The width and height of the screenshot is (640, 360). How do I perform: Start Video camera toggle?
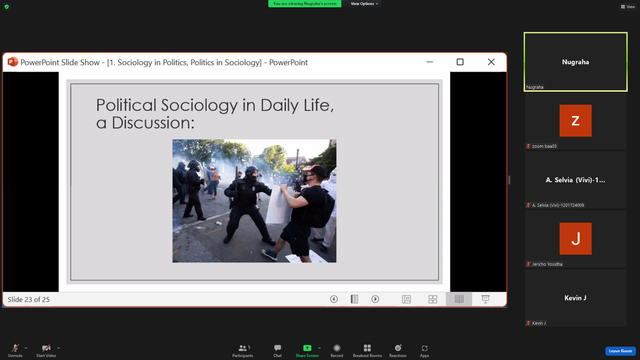pos(46,350)
